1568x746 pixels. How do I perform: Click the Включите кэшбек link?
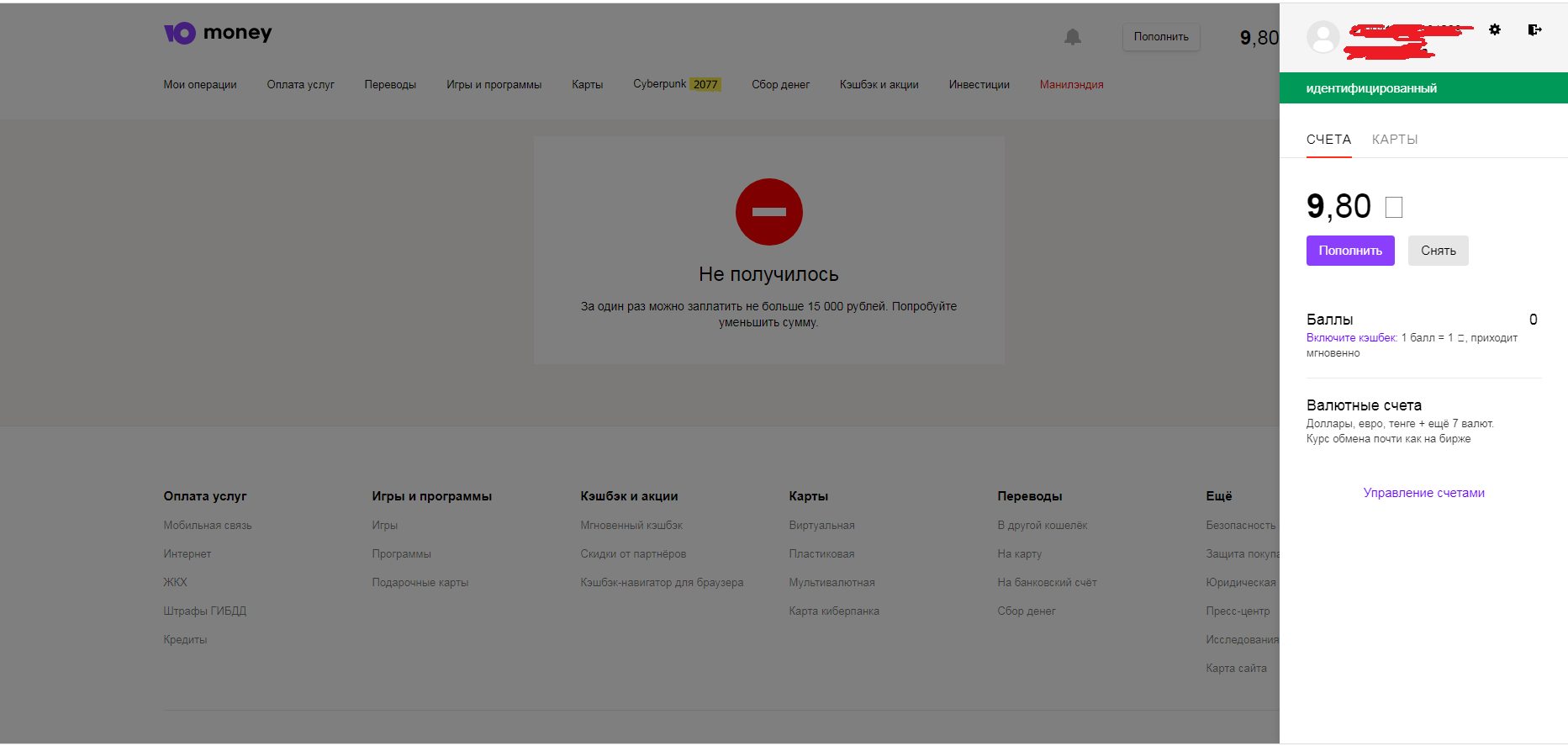click(x=1351, y=338)
